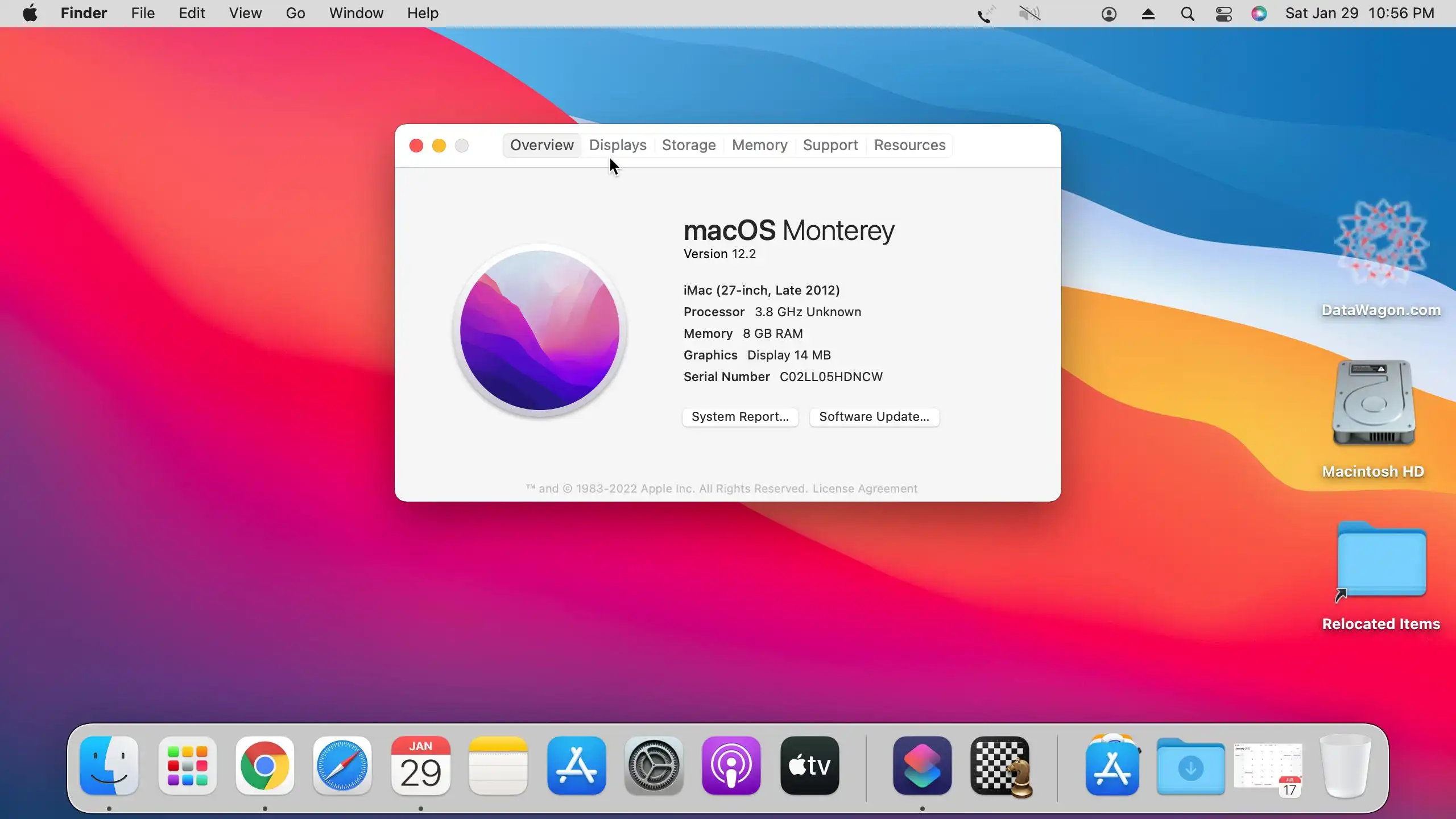Image resolution: width=1456 pixels, height=819 pixels.
Task: Open the License Agreement link
Action: (x=864, y=489)
